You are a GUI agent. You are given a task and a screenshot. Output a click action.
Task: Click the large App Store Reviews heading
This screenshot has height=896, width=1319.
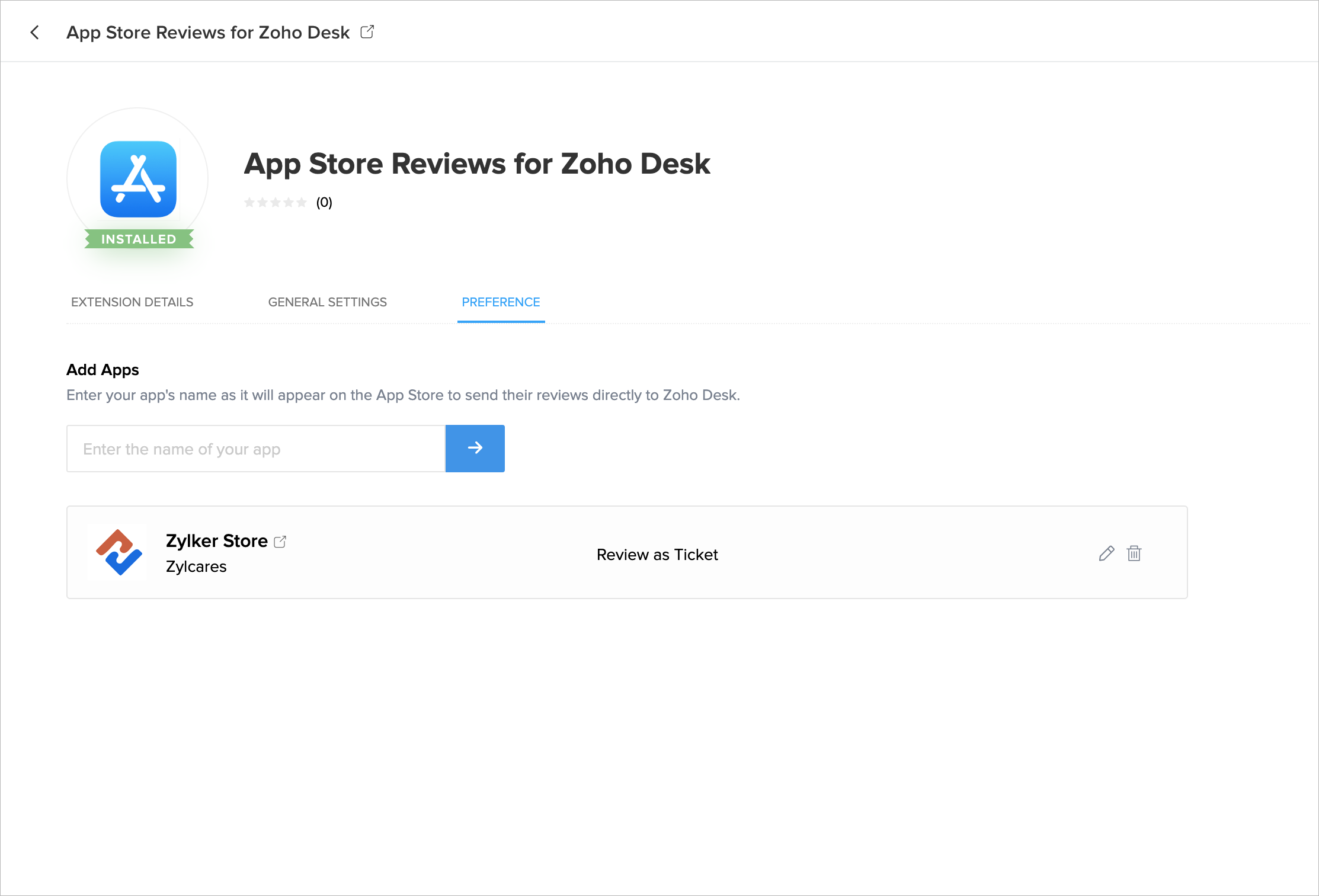click(476, 164)
